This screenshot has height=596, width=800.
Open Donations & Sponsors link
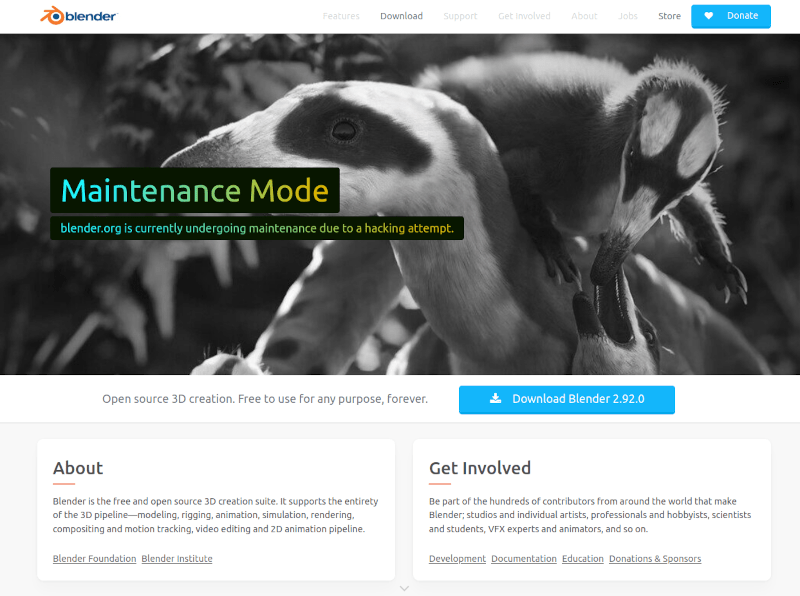(x=655, y=559)
